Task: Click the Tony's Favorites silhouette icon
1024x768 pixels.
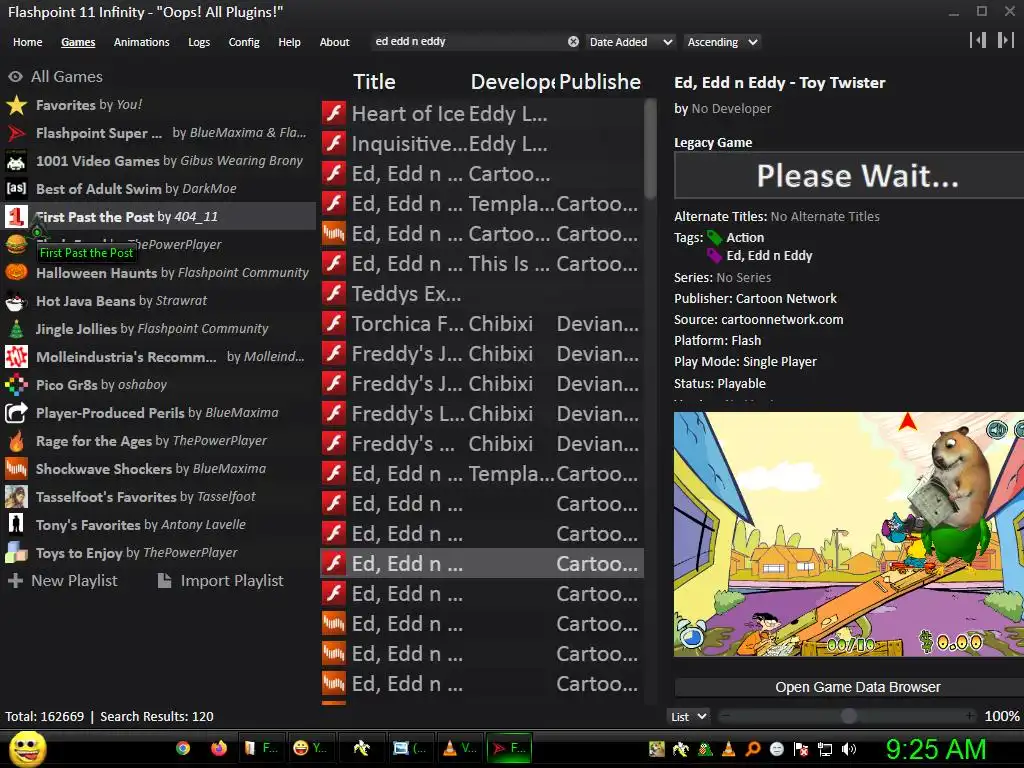Action: [x=16, y=525]
